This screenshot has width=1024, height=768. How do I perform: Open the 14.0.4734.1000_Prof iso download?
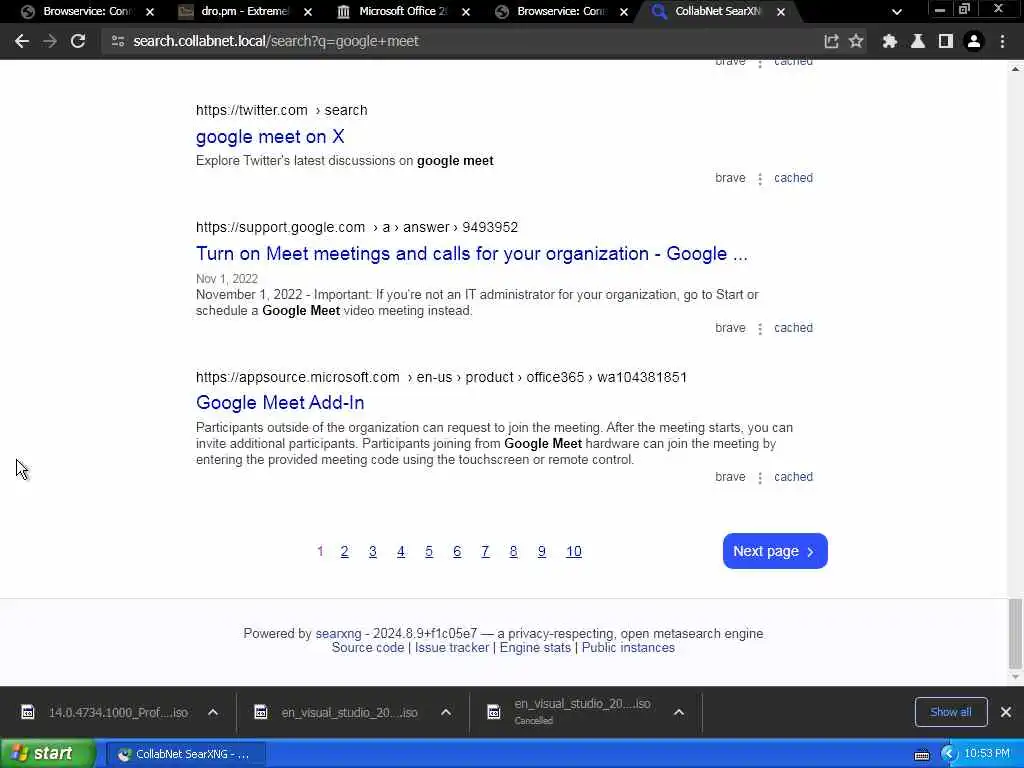[118, 712]
